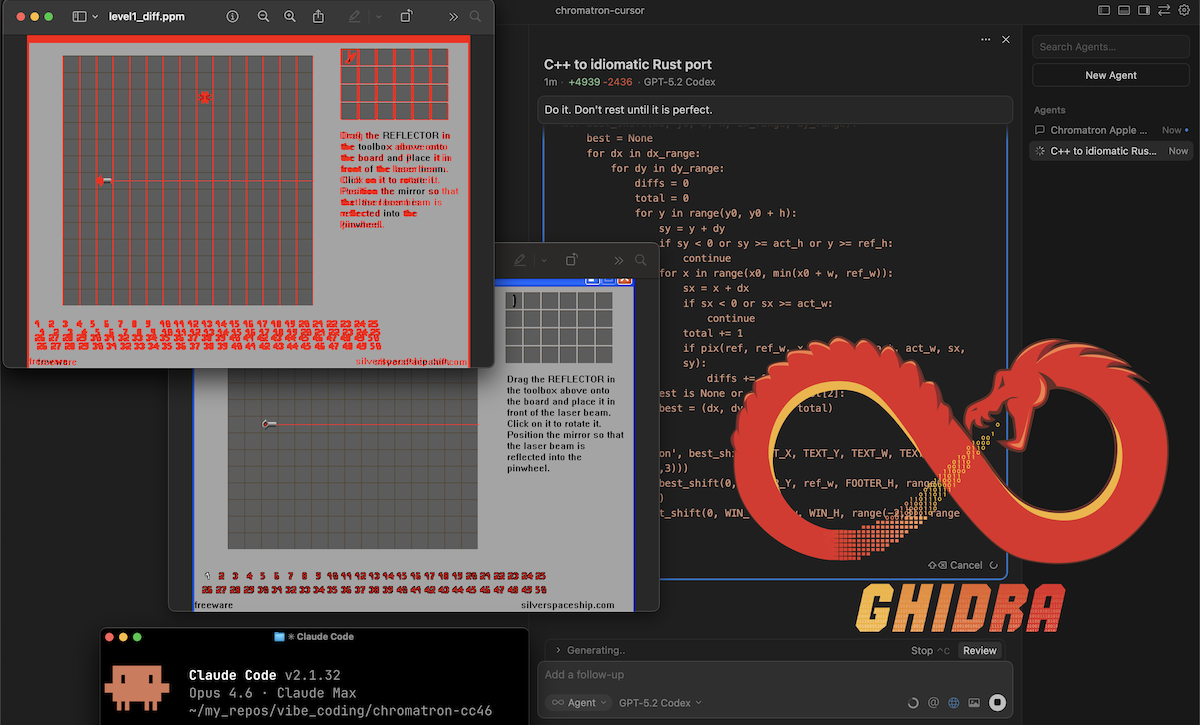Open the overflow menu with three dots
1200x725 pixels.
986,39
